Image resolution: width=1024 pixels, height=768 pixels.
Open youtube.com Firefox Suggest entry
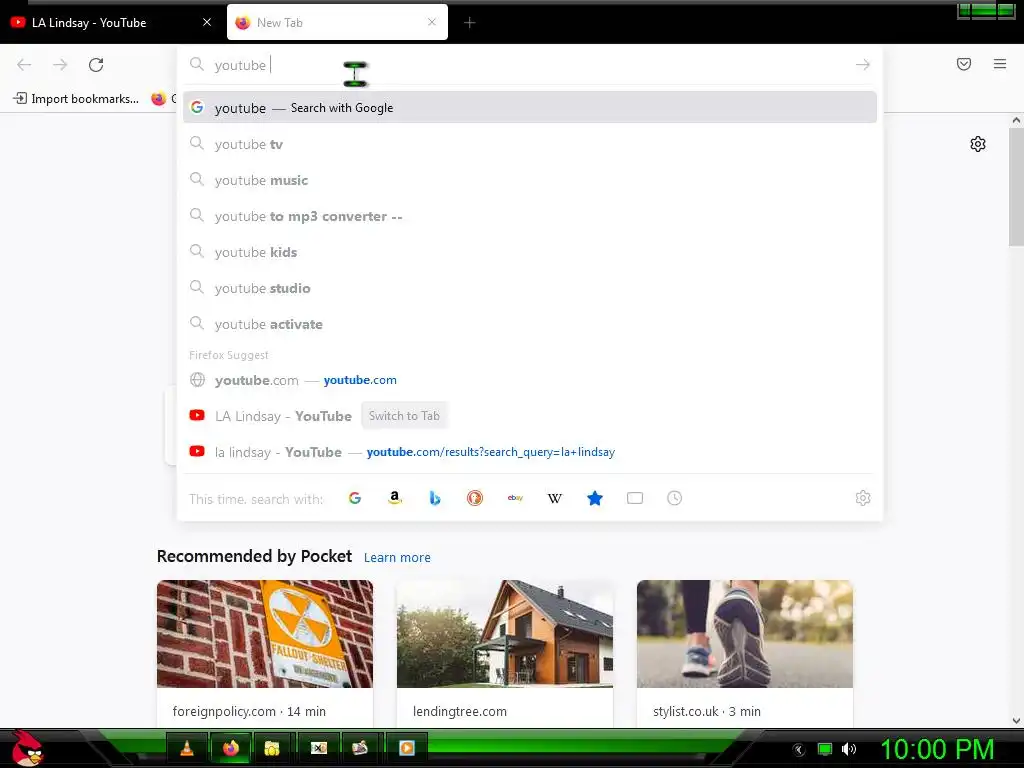coord(530,380)
